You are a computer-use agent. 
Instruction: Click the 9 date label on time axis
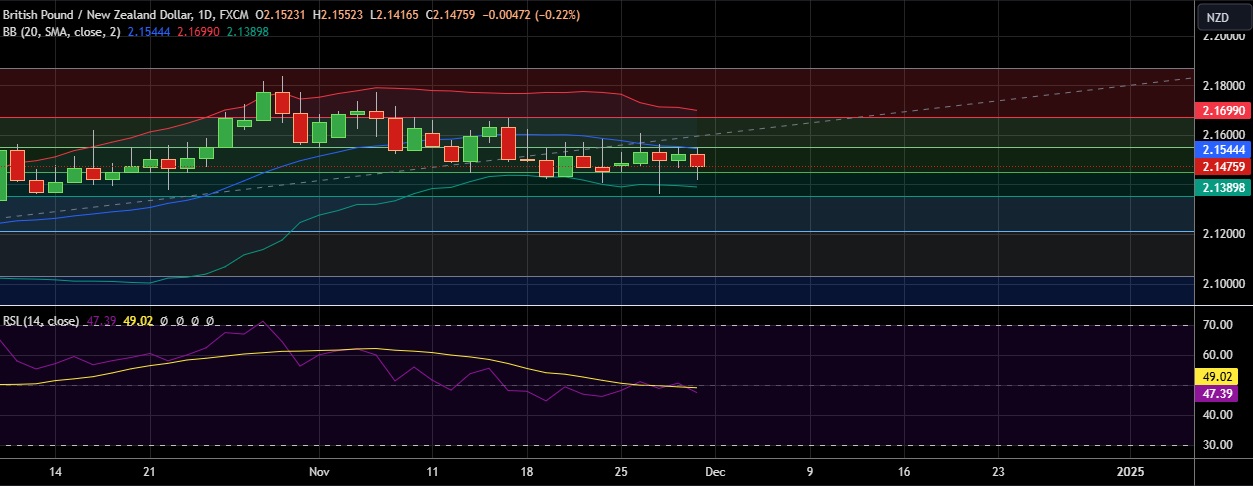[809, 471]
